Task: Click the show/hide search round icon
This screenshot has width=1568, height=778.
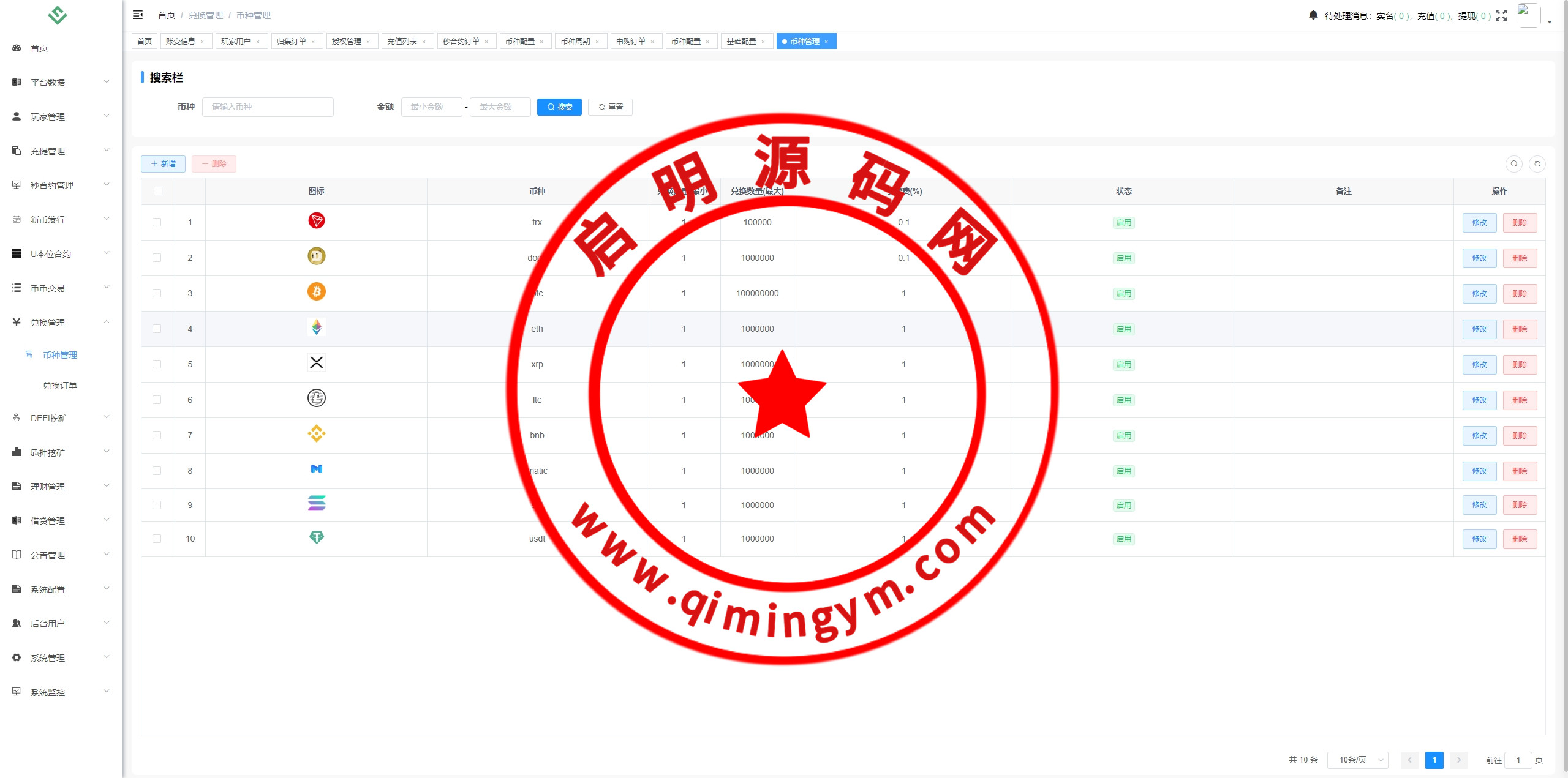Action: (x=1513, y=163)
